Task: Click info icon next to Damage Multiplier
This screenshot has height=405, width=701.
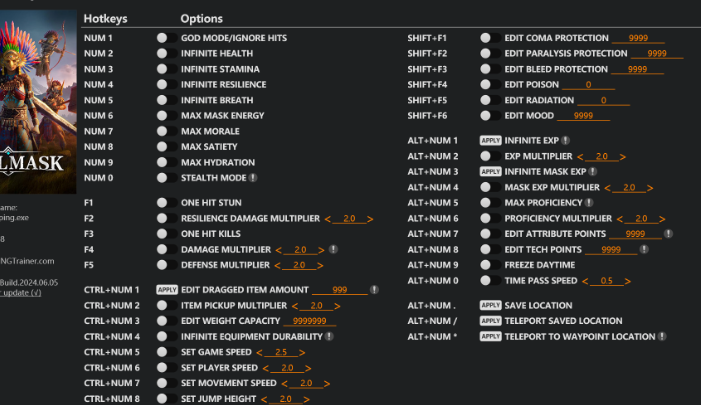Action: pos(332,249)
